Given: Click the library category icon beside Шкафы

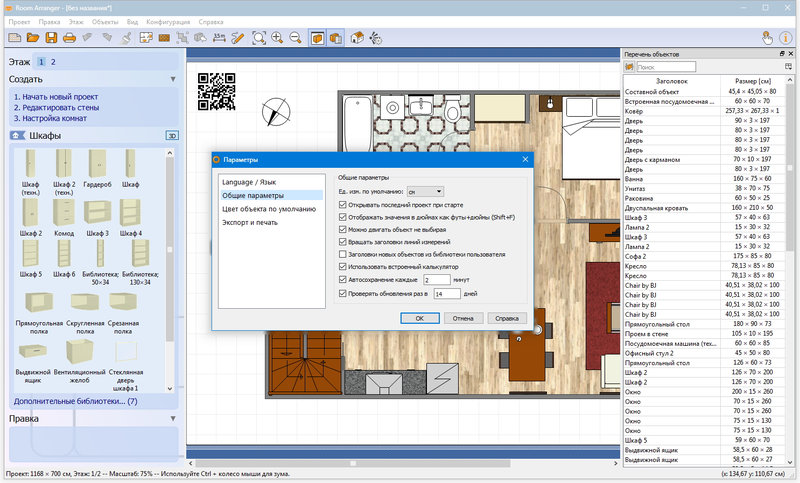Looking at the screenshot, I should [17, 135].
